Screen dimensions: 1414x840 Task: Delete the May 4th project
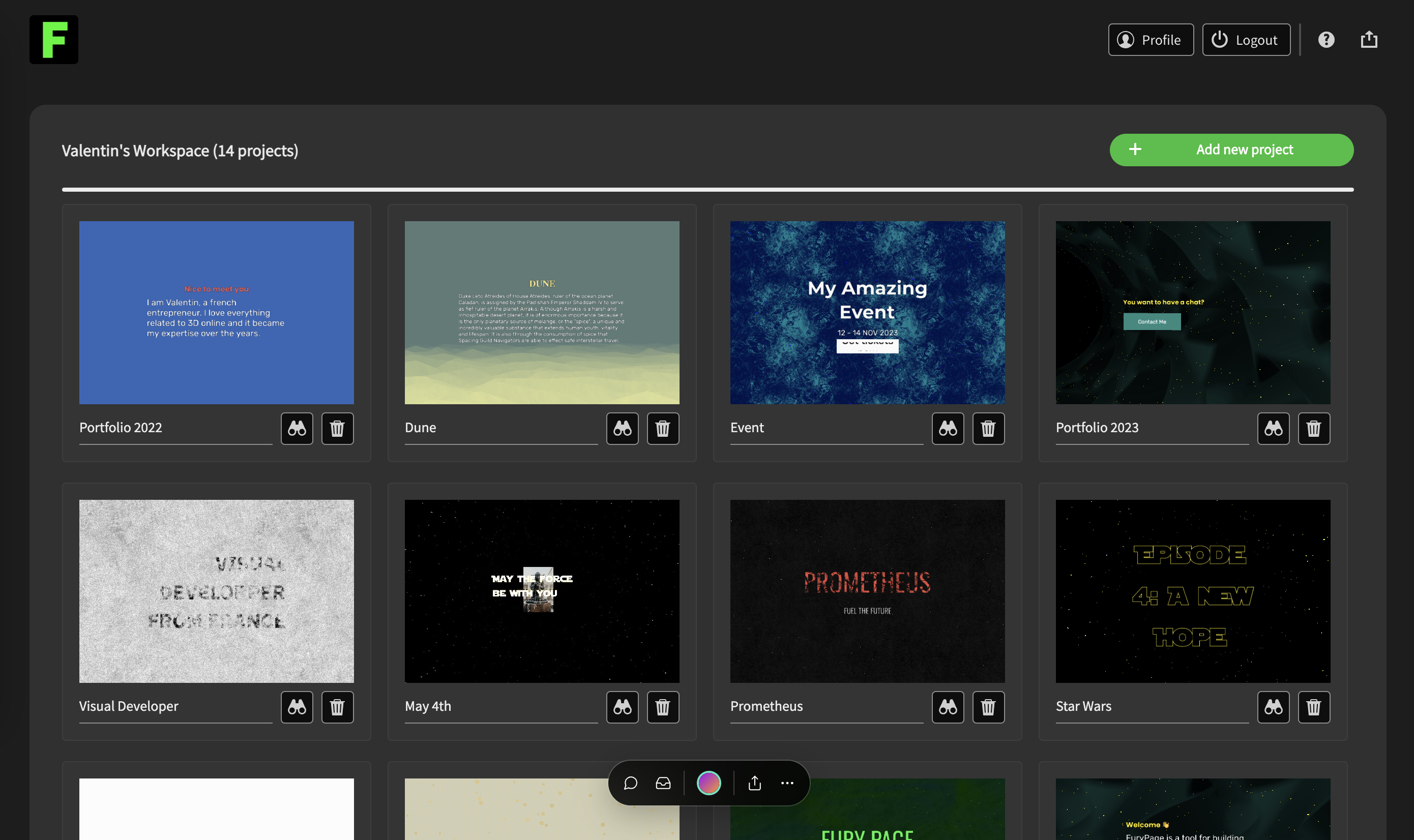tap(663, 707)
